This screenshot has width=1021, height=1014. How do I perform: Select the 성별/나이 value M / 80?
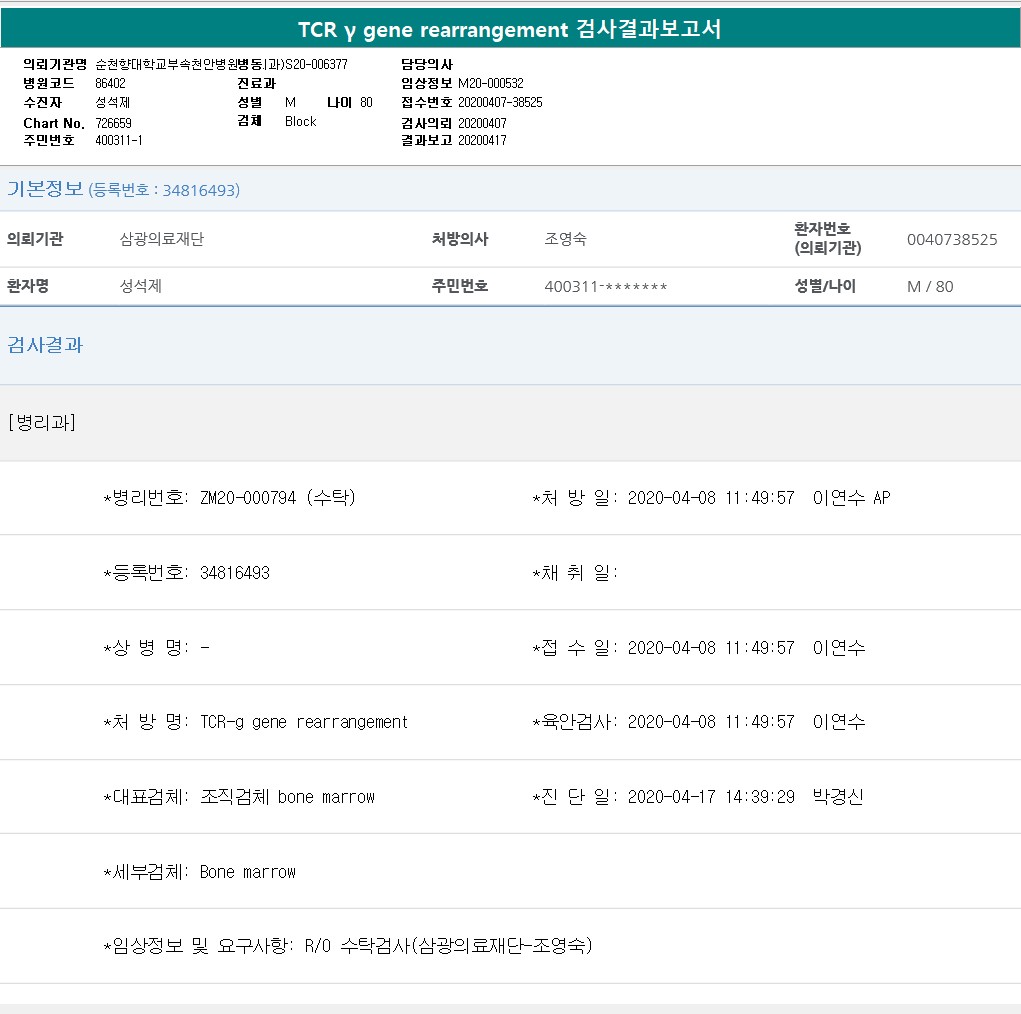[x=930, y=286]
